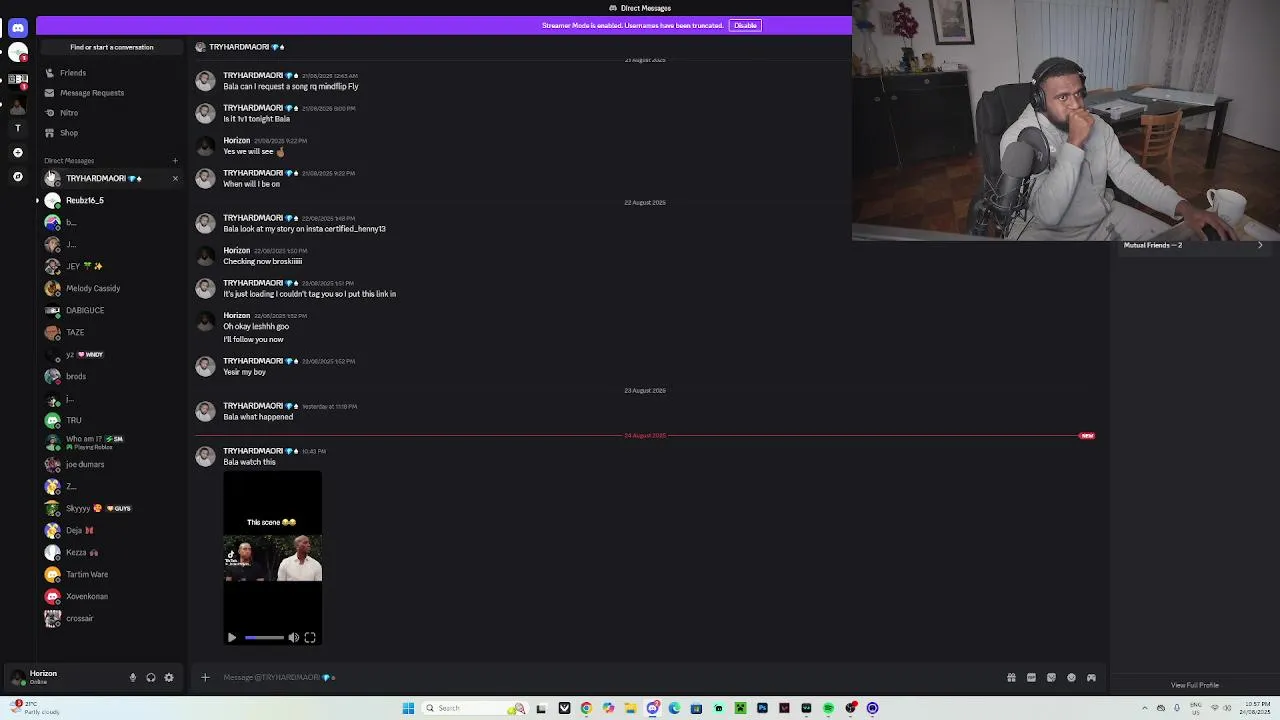Go to the Nitro page
This screenshot has width=1280, height=720.
pyautogui.click(x=110, y=113)
